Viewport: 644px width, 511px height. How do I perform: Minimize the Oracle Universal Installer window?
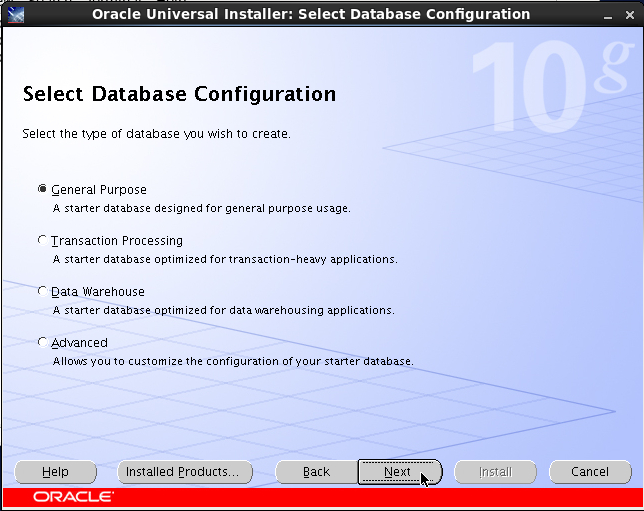click(608, 16)
